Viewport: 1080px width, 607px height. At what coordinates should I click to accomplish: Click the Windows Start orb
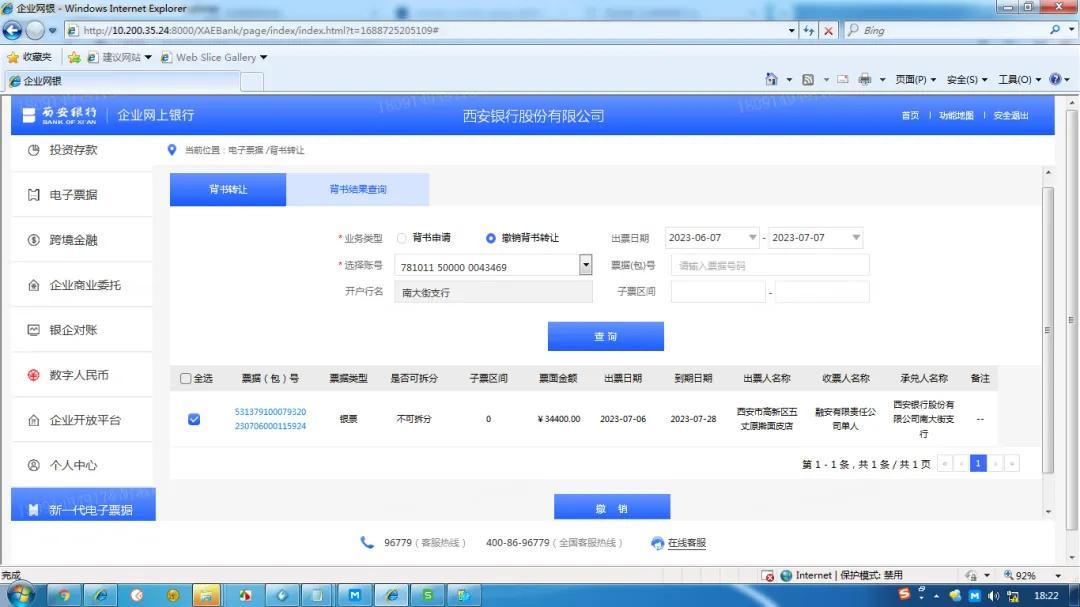click(21, 595)
